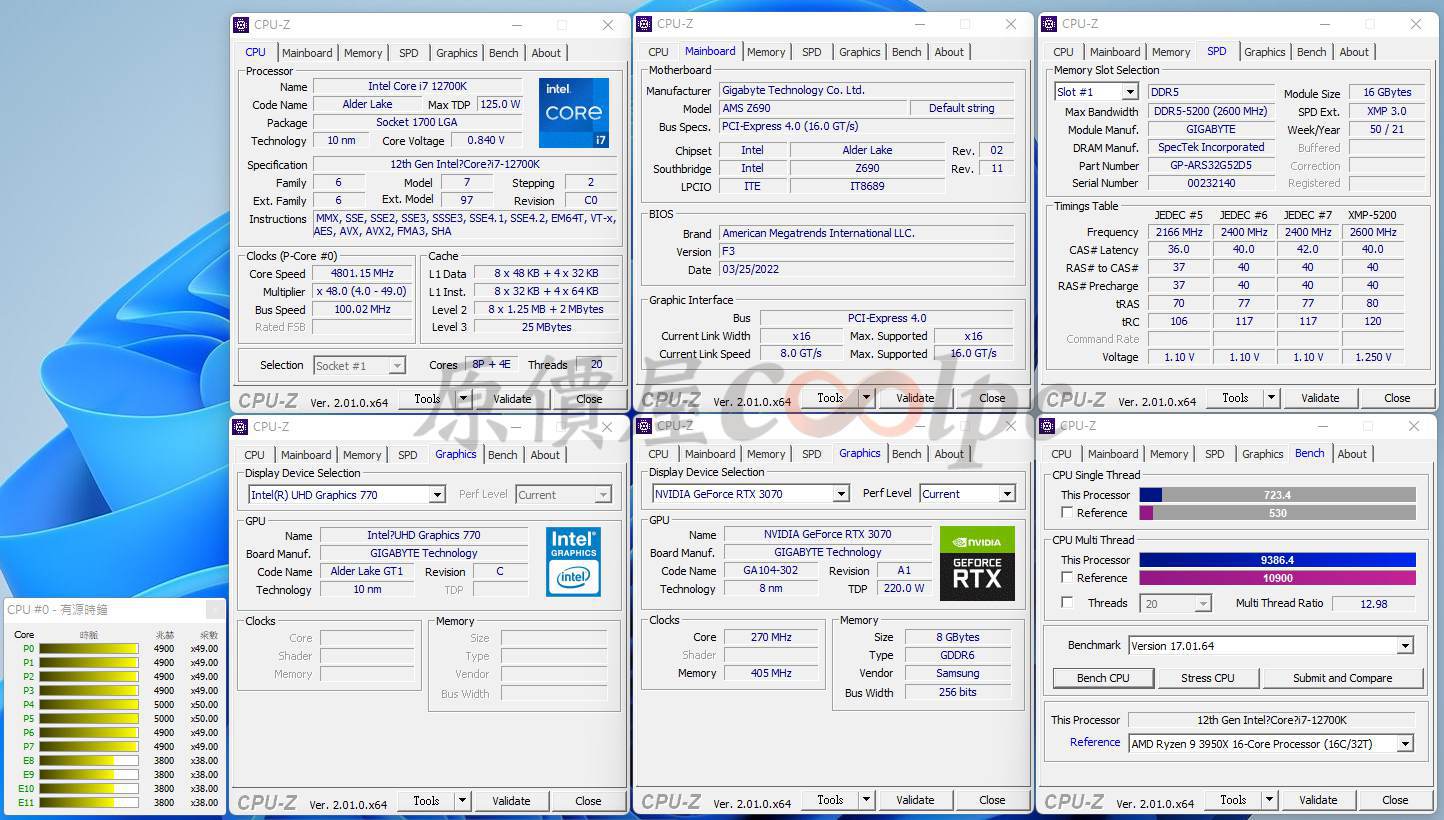This screenshot has height=820, width=1444.
Task: Enable Reference checkbox under CPU Single Thread
Action: click(x=1067, y=513)
